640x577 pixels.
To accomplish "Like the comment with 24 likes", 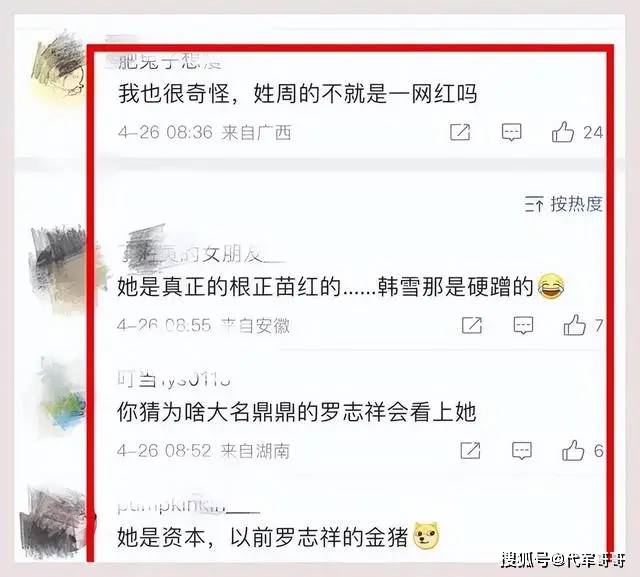I will (x=563, y=132).
